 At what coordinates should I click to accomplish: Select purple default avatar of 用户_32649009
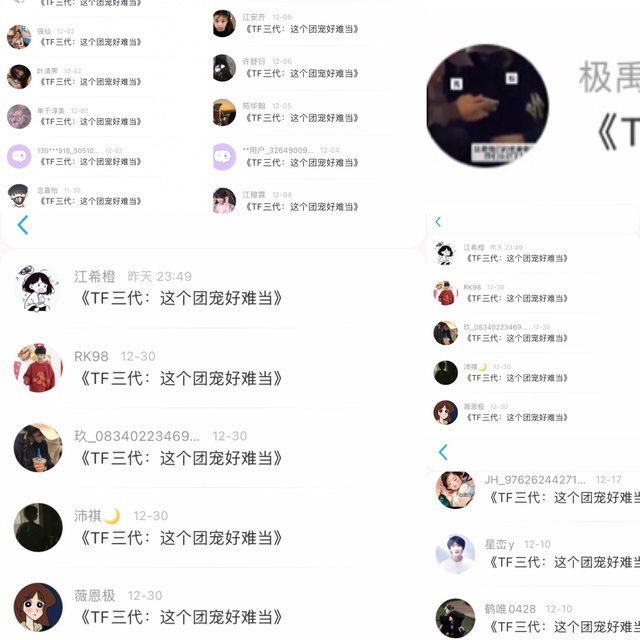tap(224, 157)
